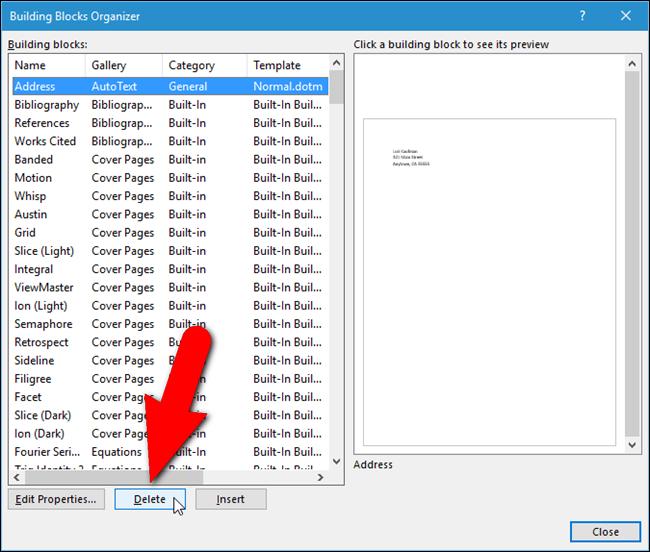Close the Building Blocks Organizer dialog
This screenshot has width=650, height=552.
(x=626, y=16)
